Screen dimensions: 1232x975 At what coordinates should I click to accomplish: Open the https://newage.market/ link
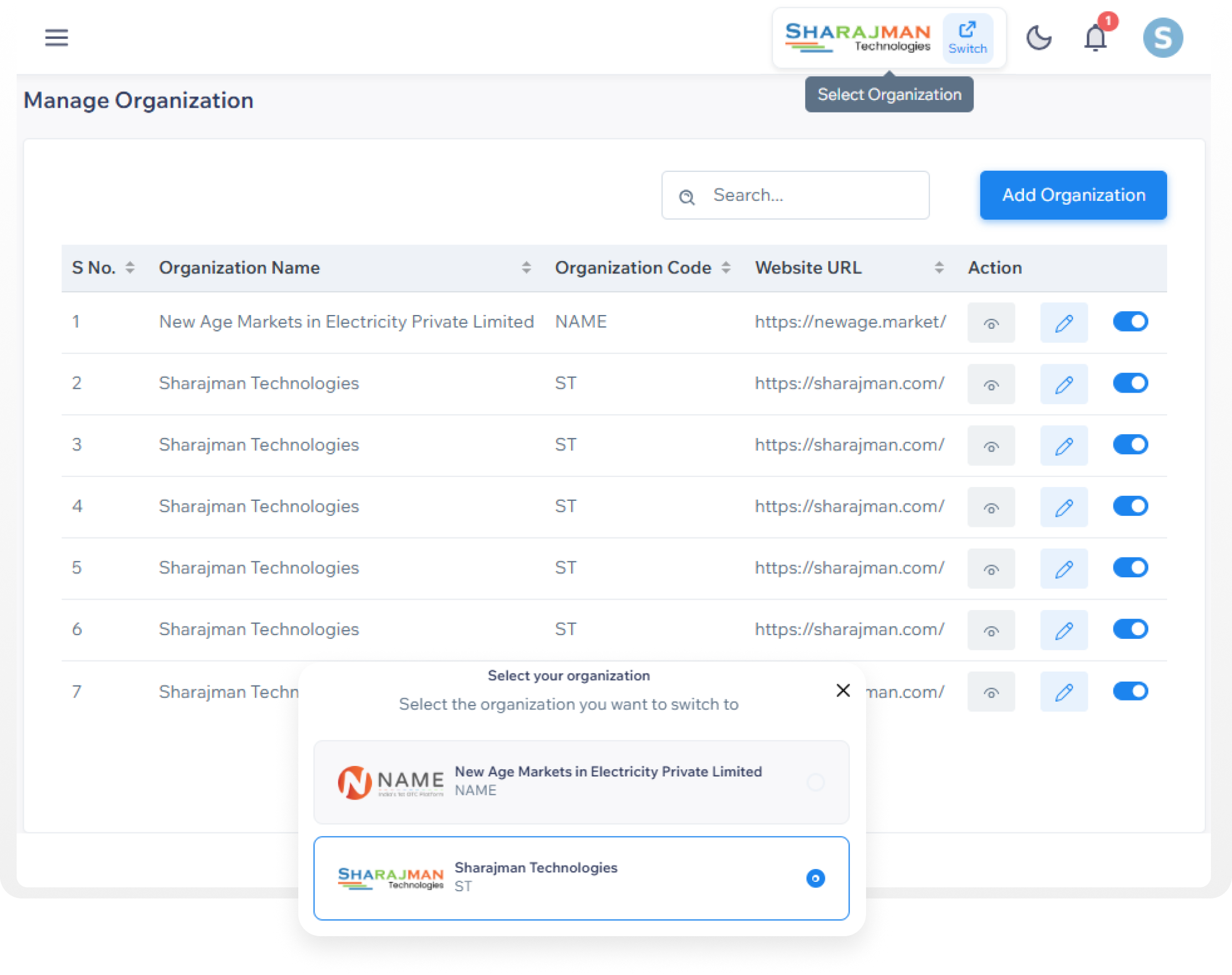pos(850,321)
